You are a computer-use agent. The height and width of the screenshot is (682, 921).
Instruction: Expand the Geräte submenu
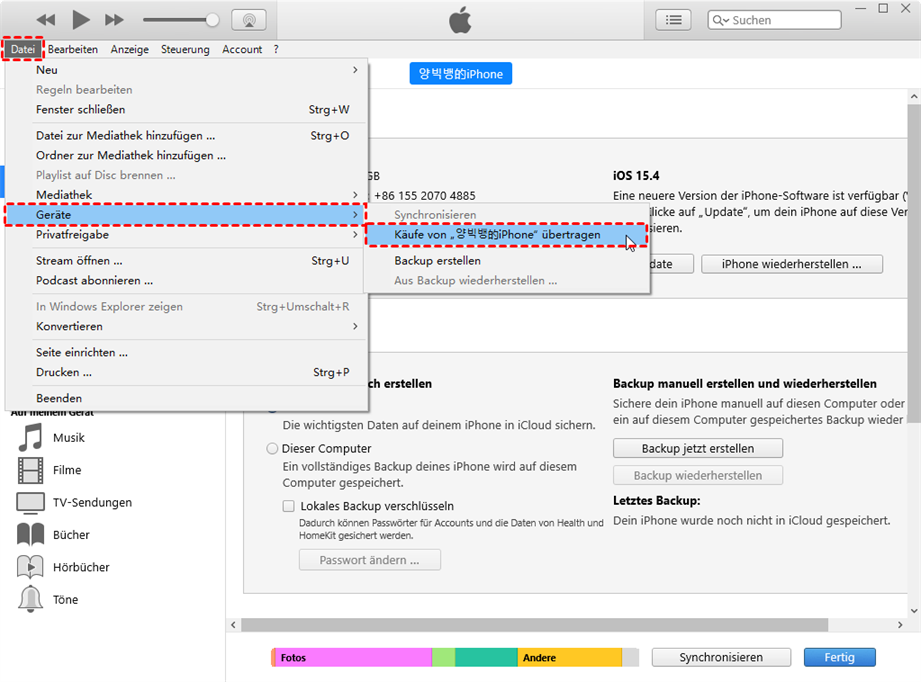186,215
